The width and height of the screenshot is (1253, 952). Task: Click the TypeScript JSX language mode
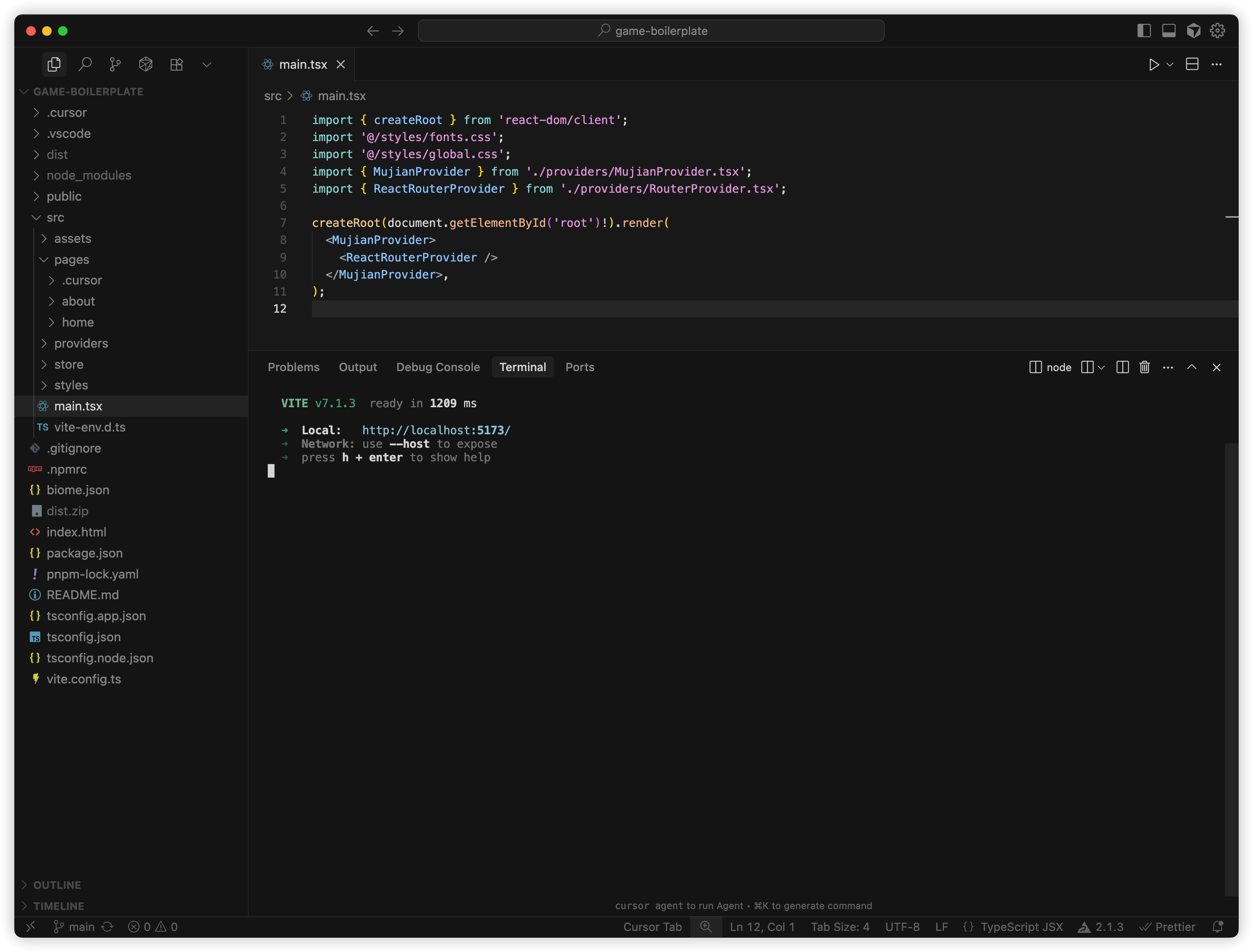click(1021, 927)
